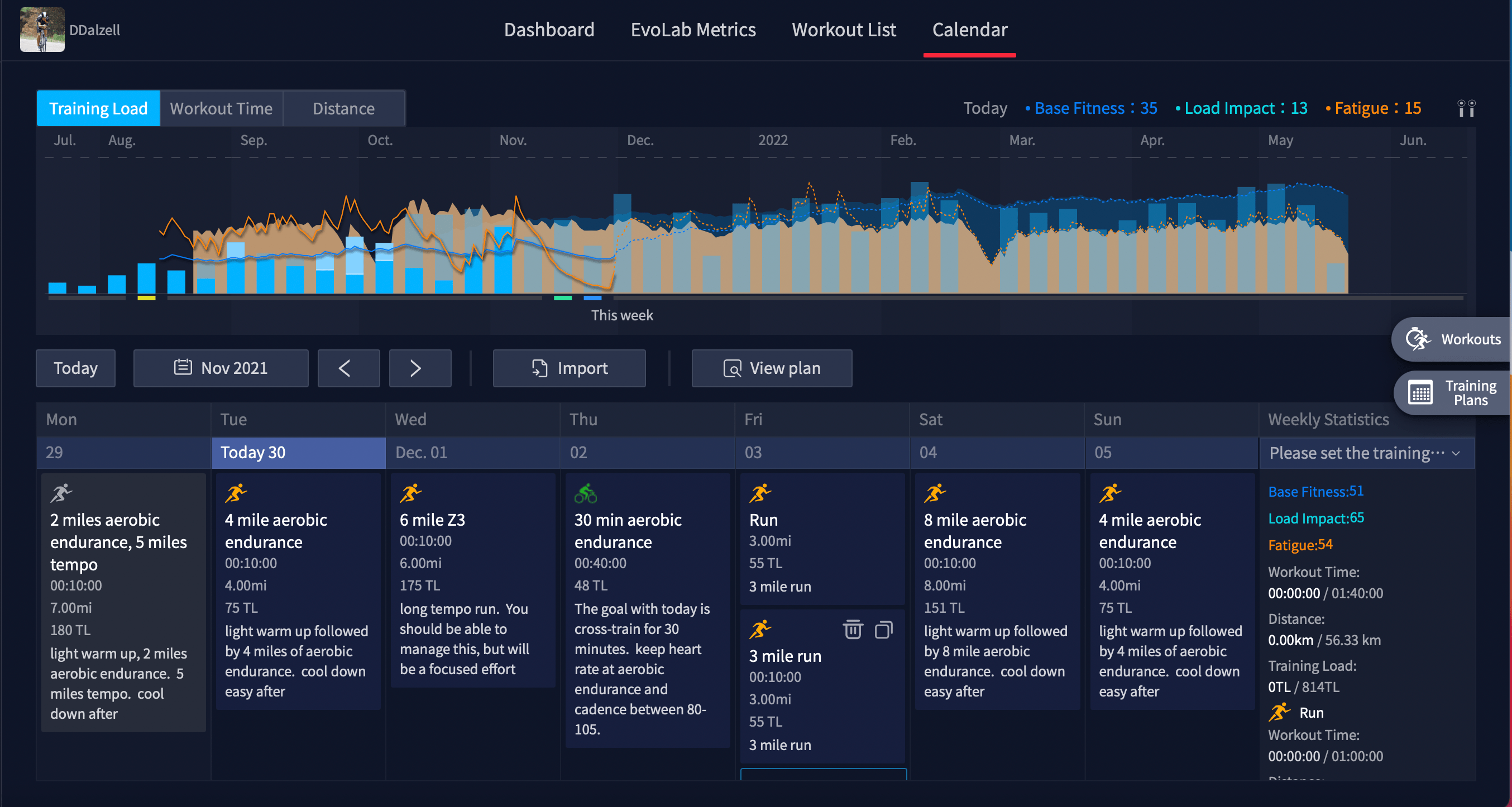Image resolution: width=1512 pixels, height=807 pixels.
Task: Click the 'This week' marker under the chart
Action: coord(621,315)
